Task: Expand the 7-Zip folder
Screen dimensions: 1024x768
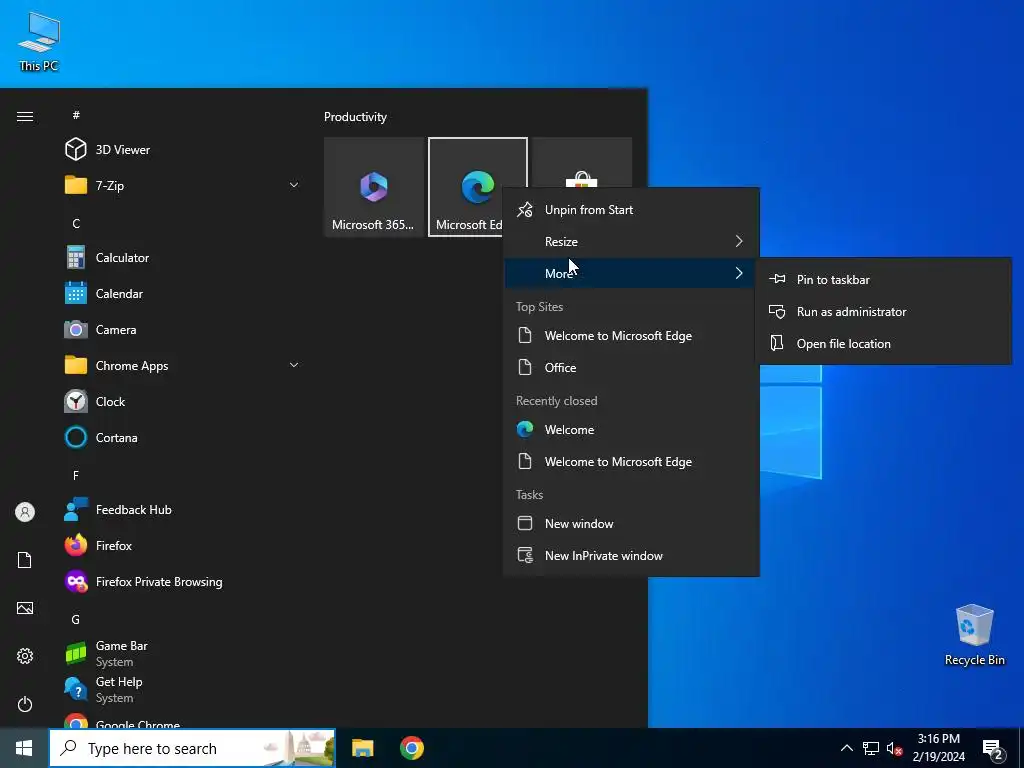Action: click(x=294, y=185)
